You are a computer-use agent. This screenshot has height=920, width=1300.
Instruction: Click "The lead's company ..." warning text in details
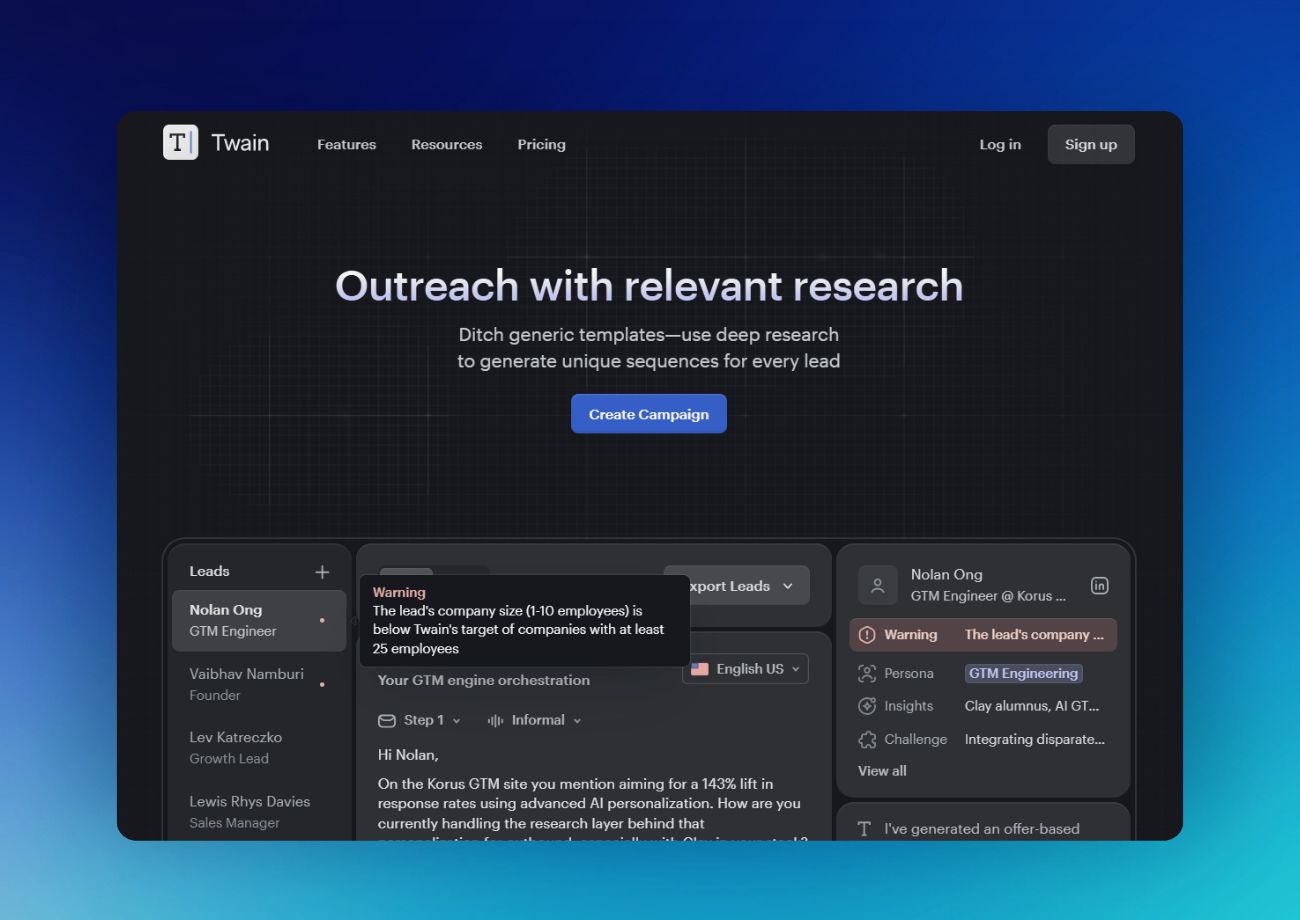click(x=1034, y=635)
